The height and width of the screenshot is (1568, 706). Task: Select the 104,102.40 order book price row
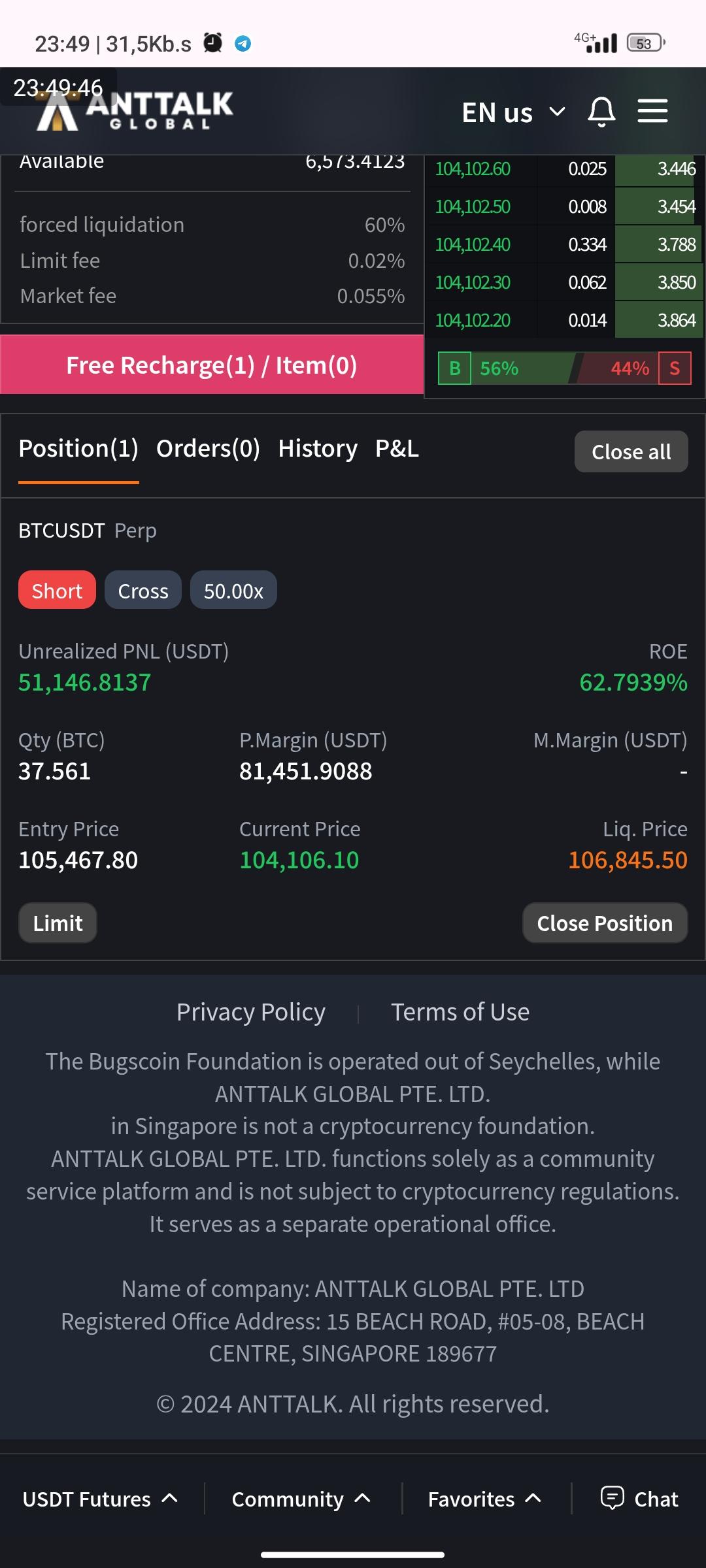pos(473,245)
